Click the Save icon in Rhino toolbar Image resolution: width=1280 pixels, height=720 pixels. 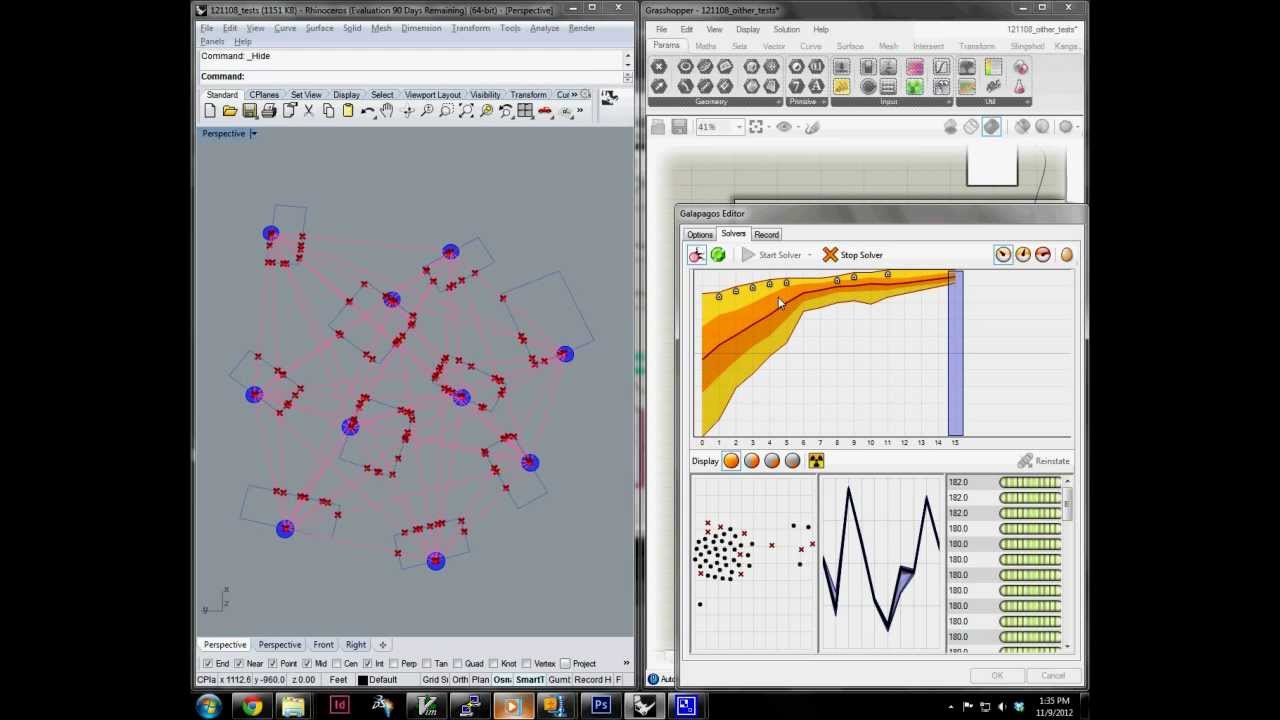[249, 111]
